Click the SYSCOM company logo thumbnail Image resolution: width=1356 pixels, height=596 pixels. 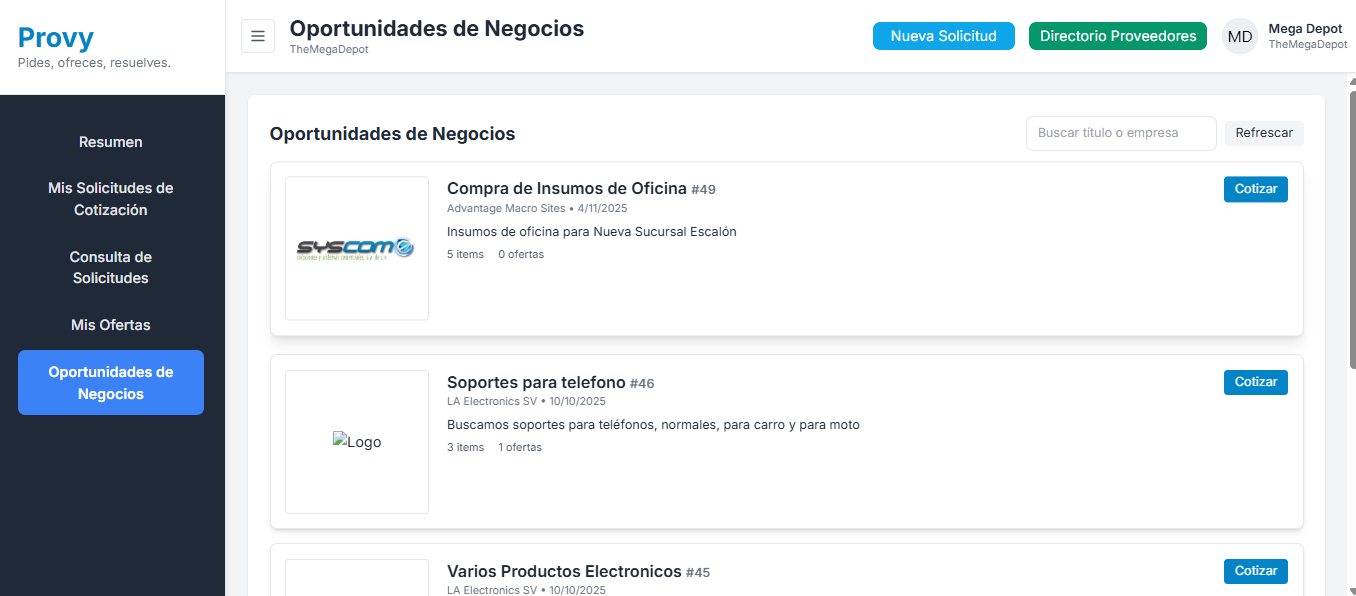[x=356, y=248]
